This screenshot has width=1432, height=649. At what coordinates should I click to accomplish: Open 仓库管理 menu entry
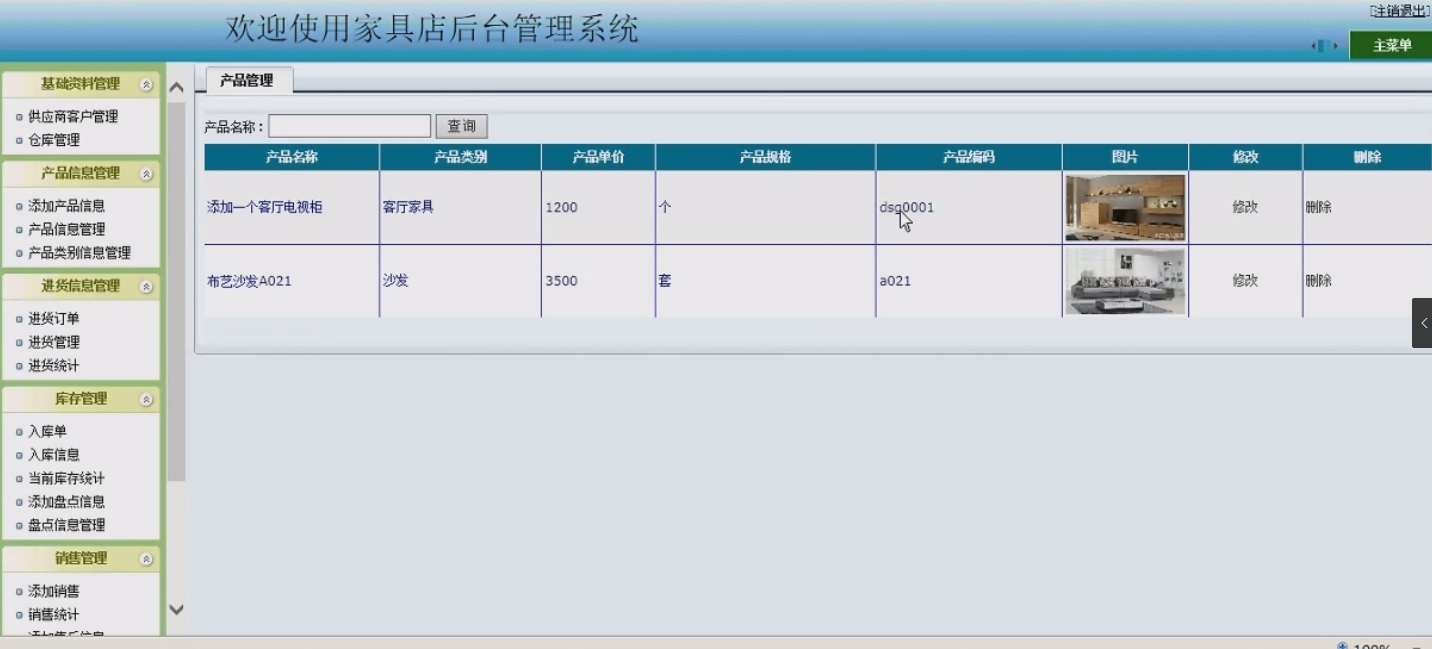click(x=53, y=140)
